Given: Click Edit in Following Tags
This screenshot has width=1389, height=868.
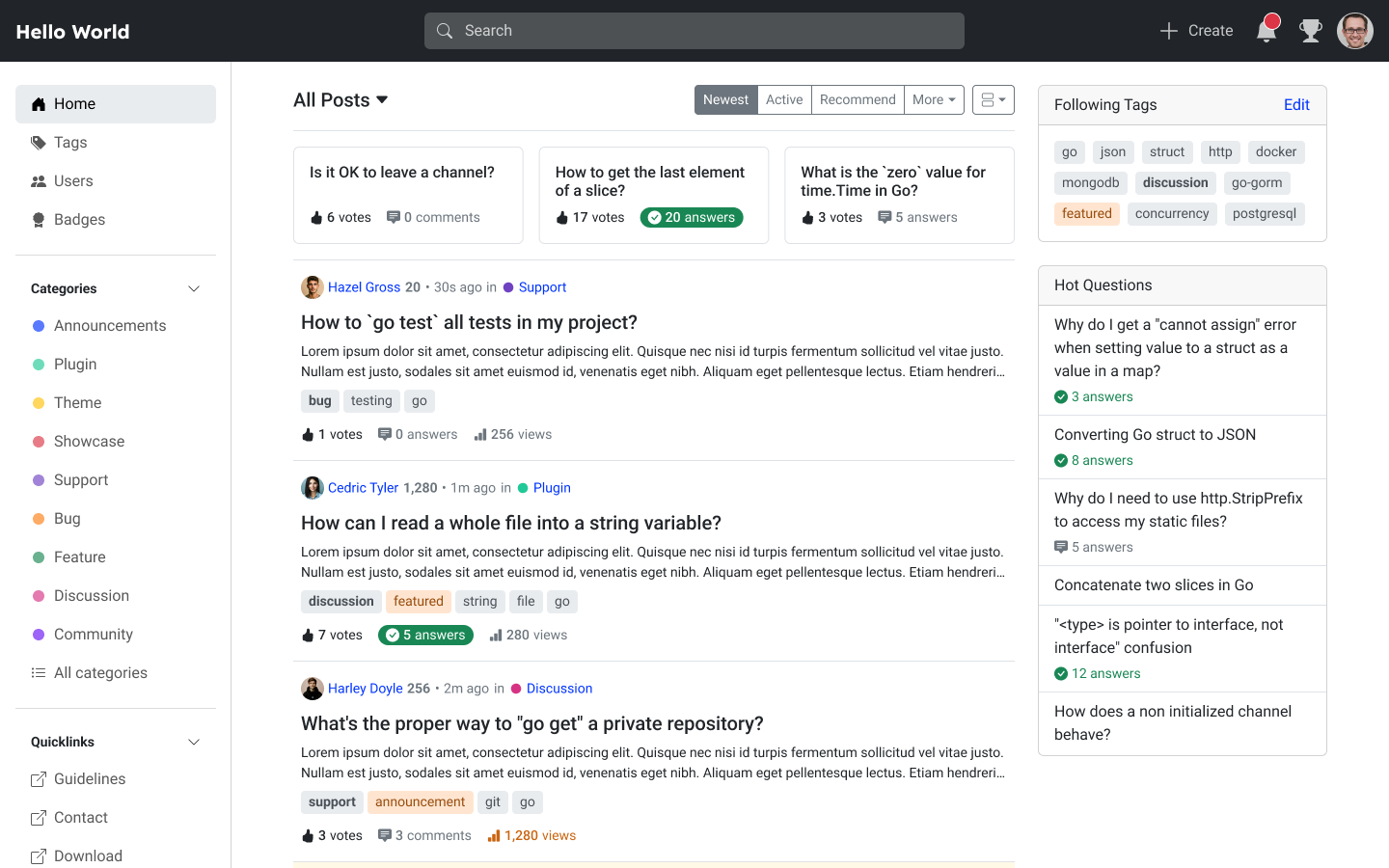Looking at the screenshot, I should (1296, 105).
